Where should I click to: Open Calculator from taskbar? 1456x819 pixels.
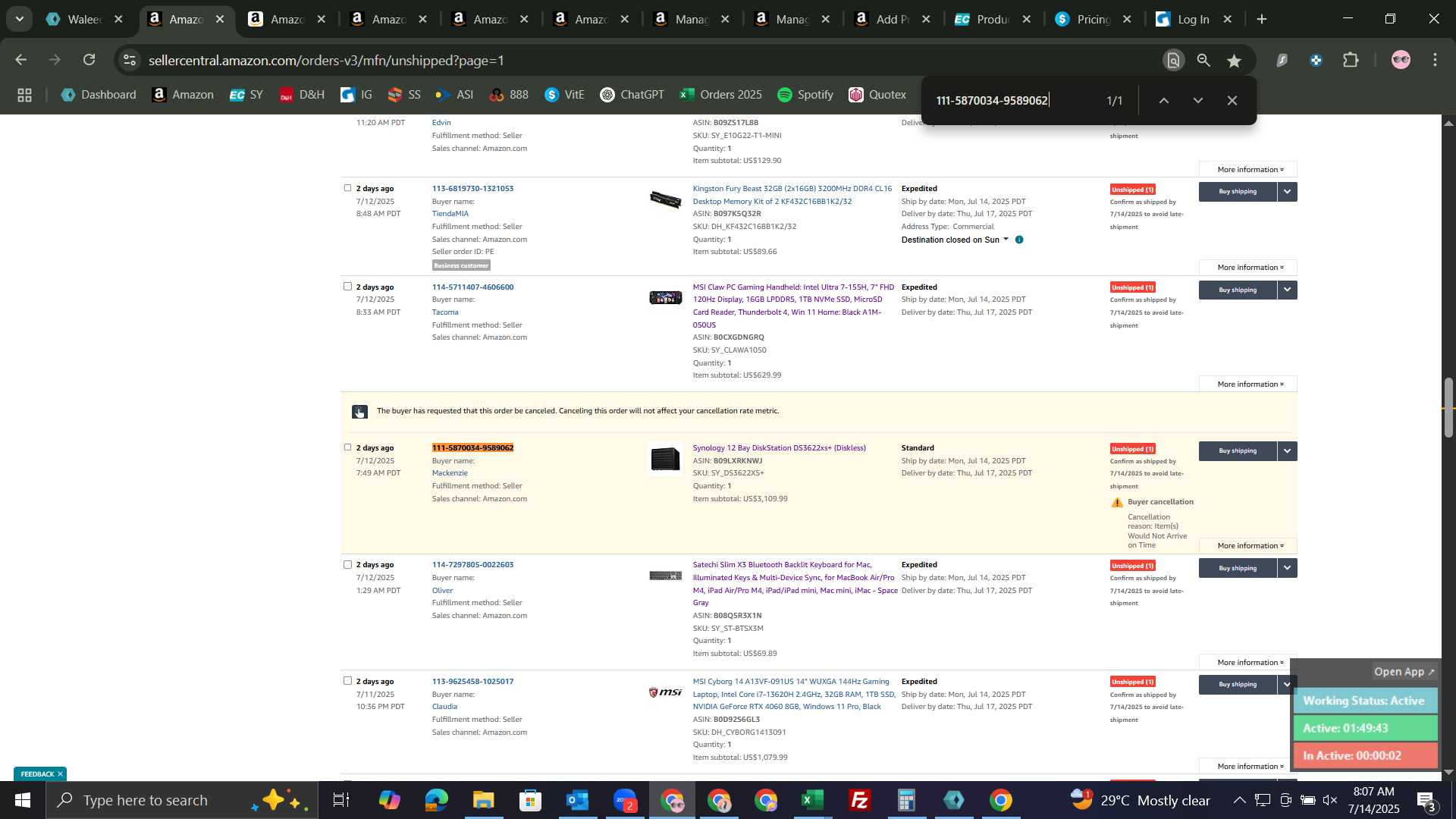tap(907, 800)
